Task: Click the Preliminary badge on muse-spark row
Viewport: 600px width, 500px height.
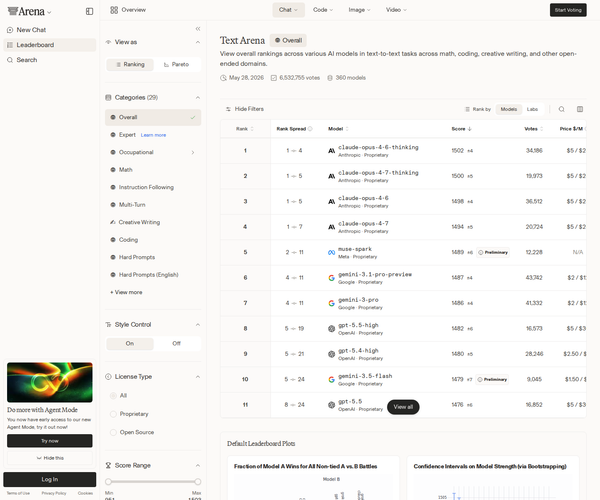Action: (x=493, y=252)
